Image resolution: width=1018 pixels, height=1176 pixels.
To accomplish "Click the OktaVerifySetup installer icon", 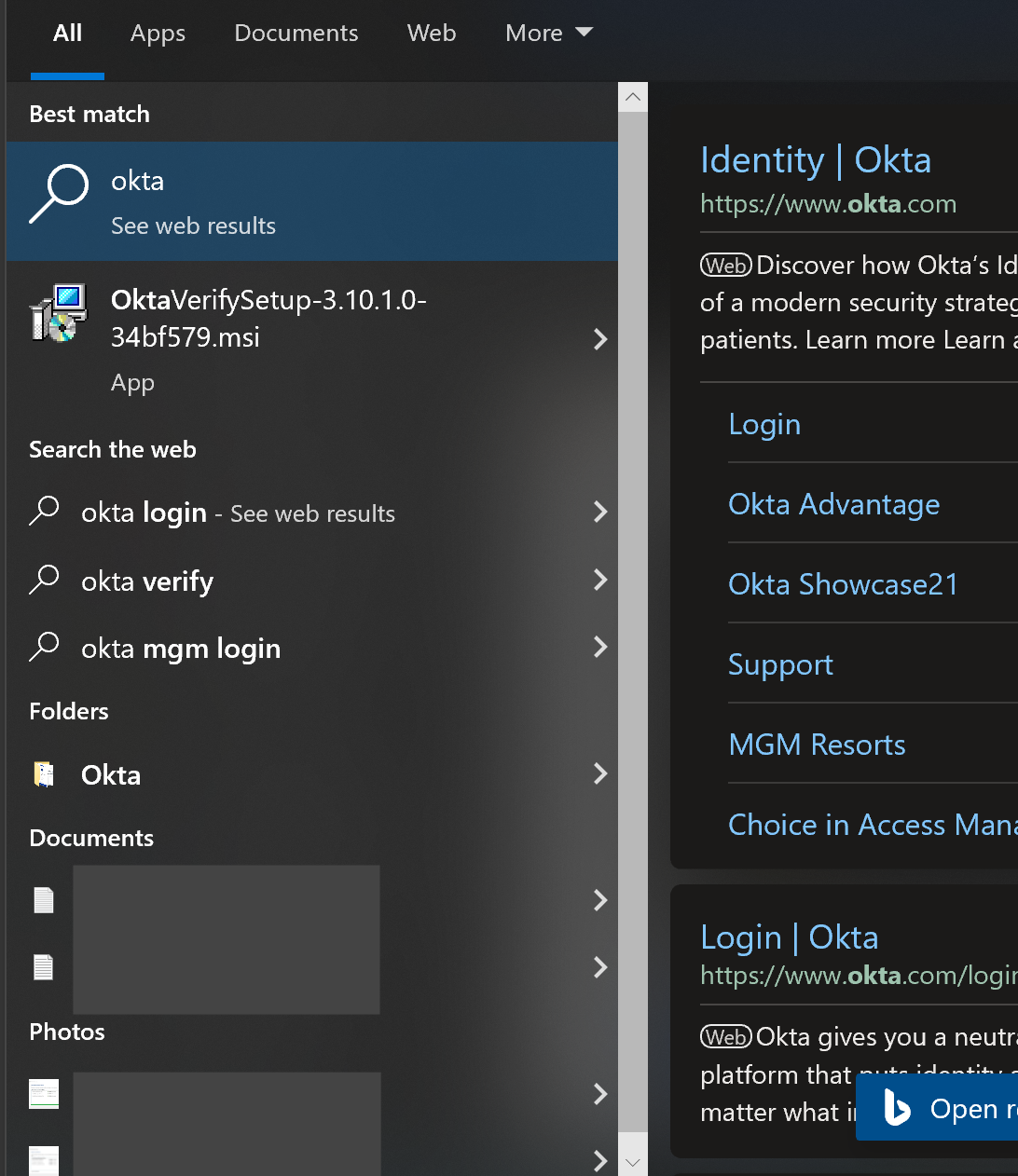I will pos(58,313).
